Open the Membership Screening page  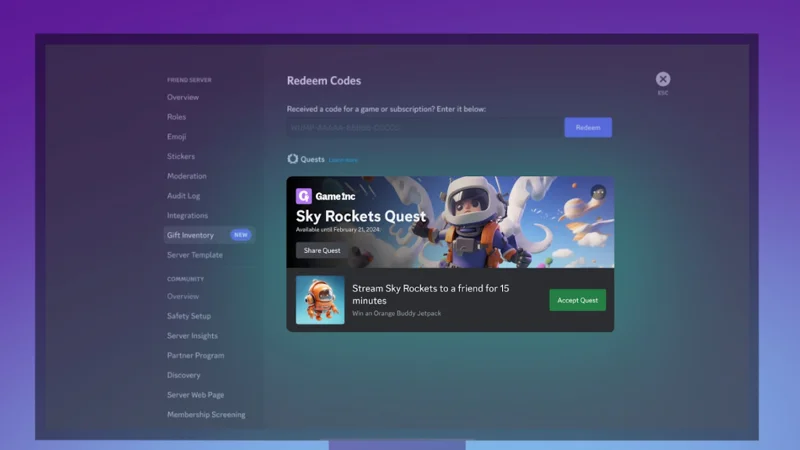pos(206,415)
